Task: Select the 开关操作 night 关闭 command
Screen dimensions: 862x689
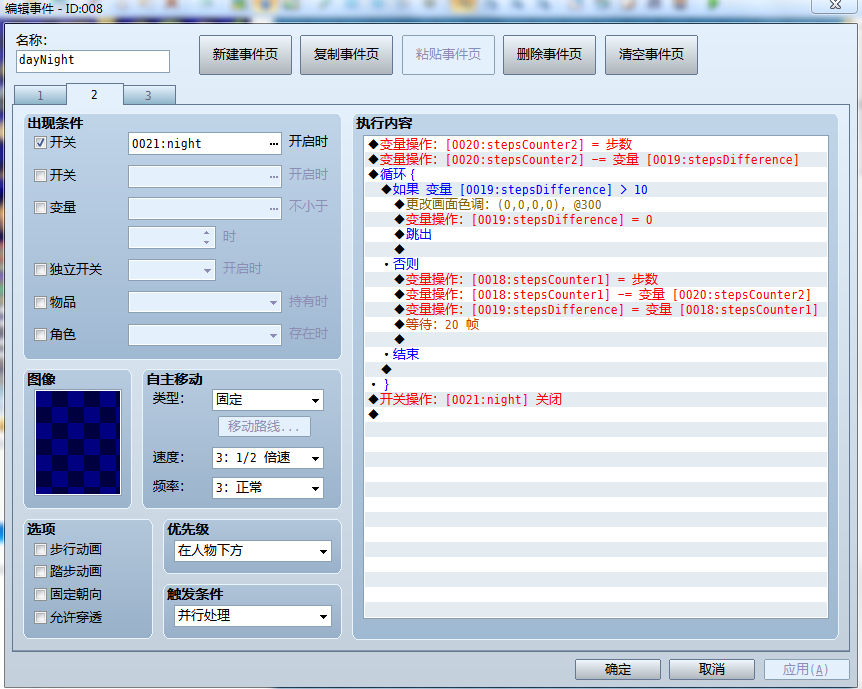Action: click(x=596, y=399)
